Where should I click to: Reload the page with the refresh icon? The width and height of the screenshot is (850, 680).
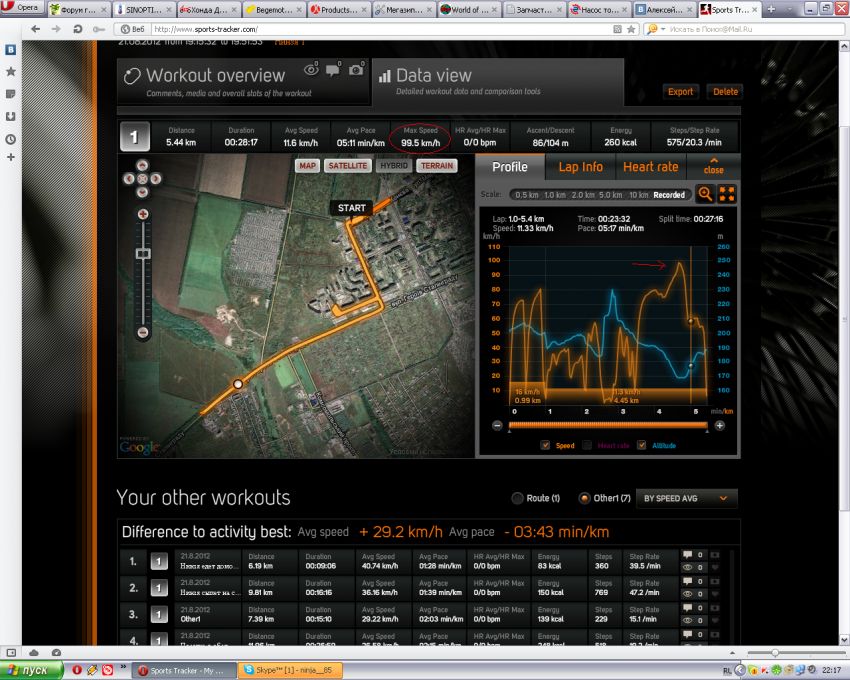(x=78, y=29)
